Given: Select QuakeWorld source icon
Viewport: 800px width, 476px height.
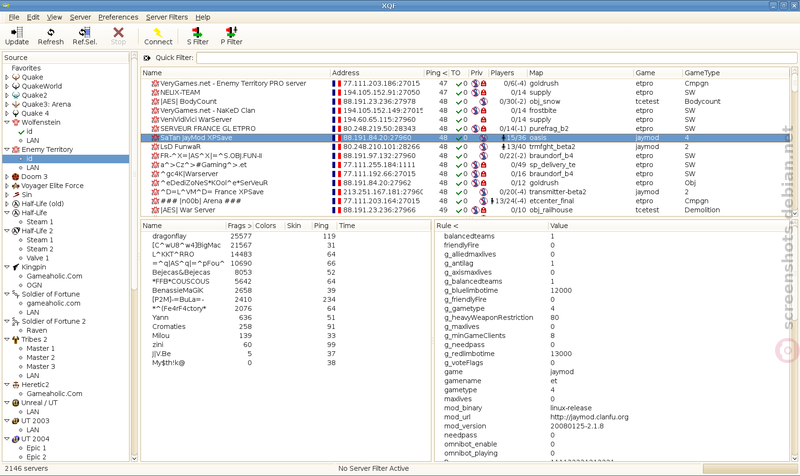Looking at the screenshot, I should (x=16, y=86).
